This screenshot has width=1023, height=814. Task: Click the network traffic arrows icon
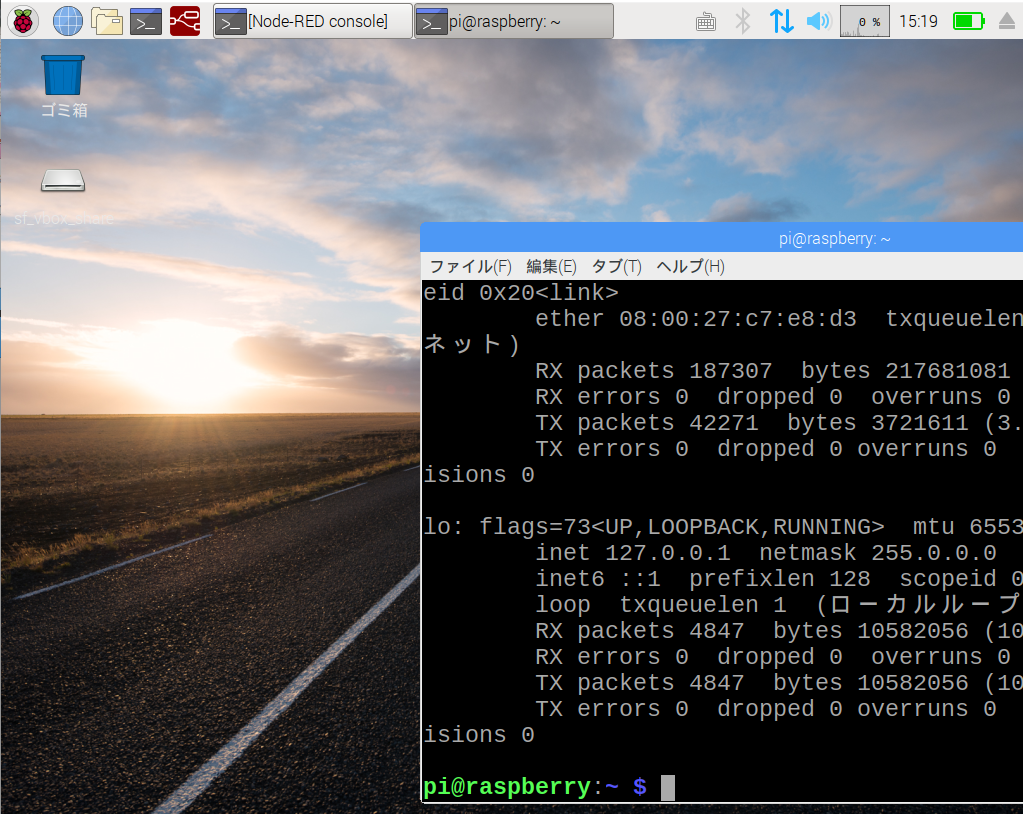780,19
